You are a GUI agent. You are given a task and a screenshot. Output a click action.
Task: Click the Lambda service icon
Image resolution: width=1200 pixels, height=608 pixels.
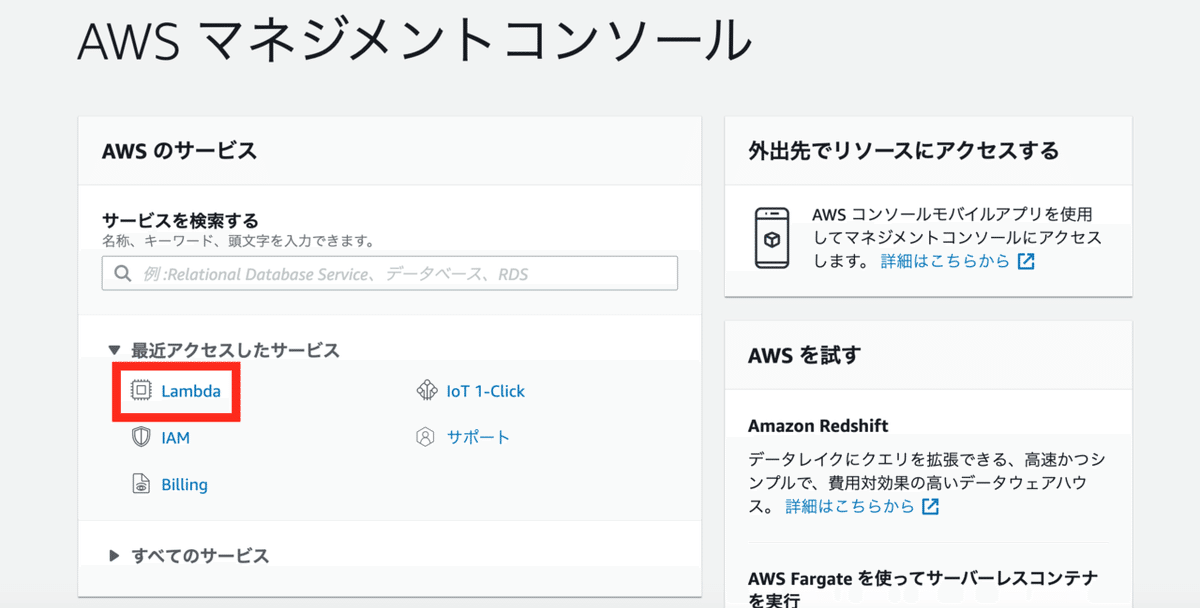pos(141,390)
